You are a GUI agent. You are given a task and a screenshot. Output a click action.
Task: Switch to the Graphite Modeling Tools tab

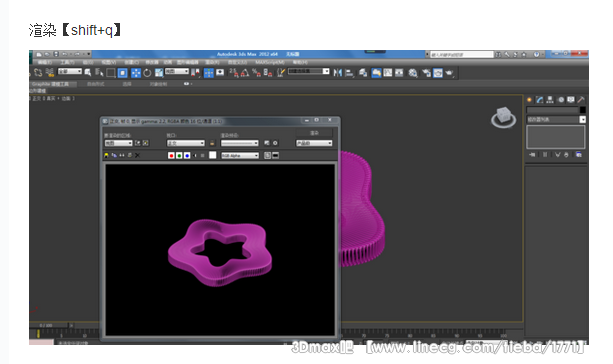point(50,84)
